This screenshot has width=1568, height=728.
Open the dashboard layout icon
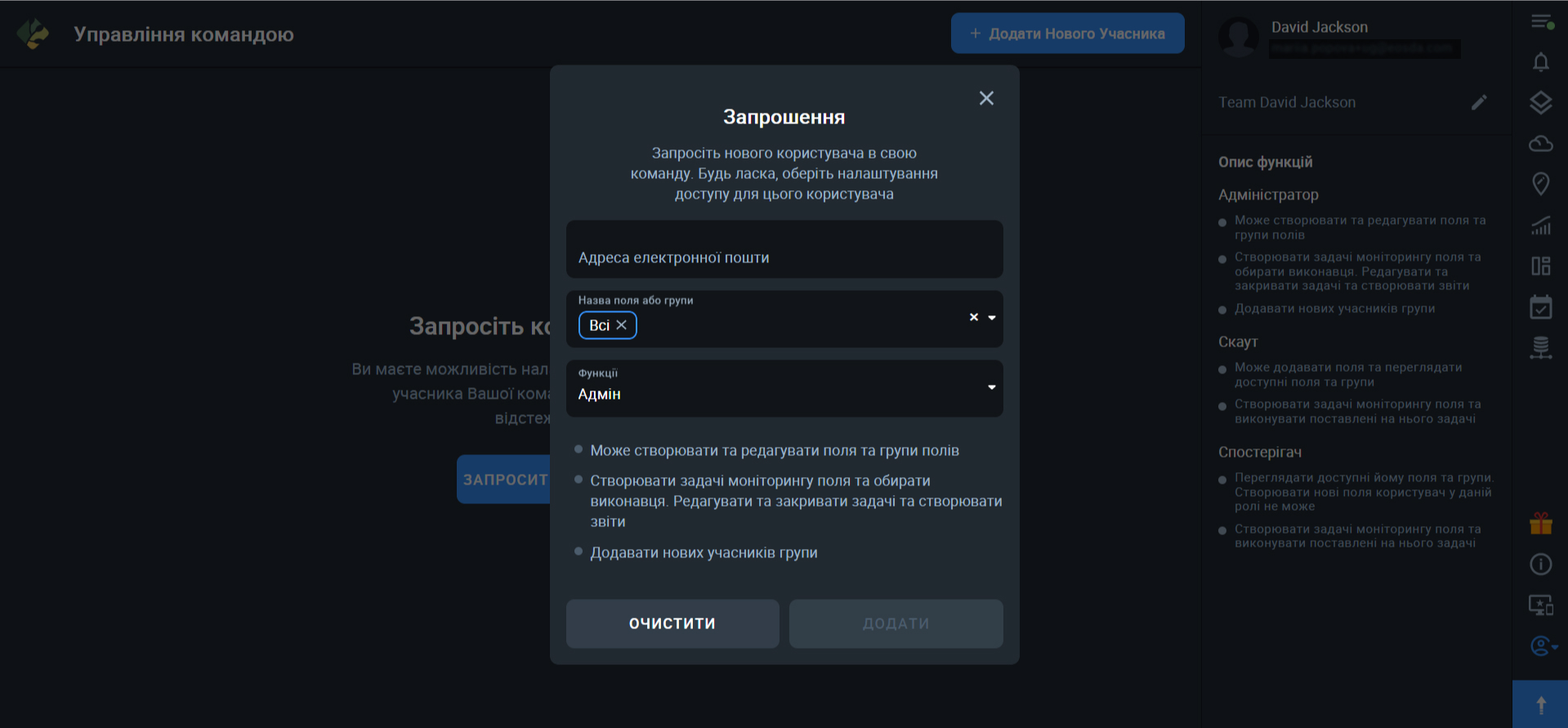(x=1540, y=266)
